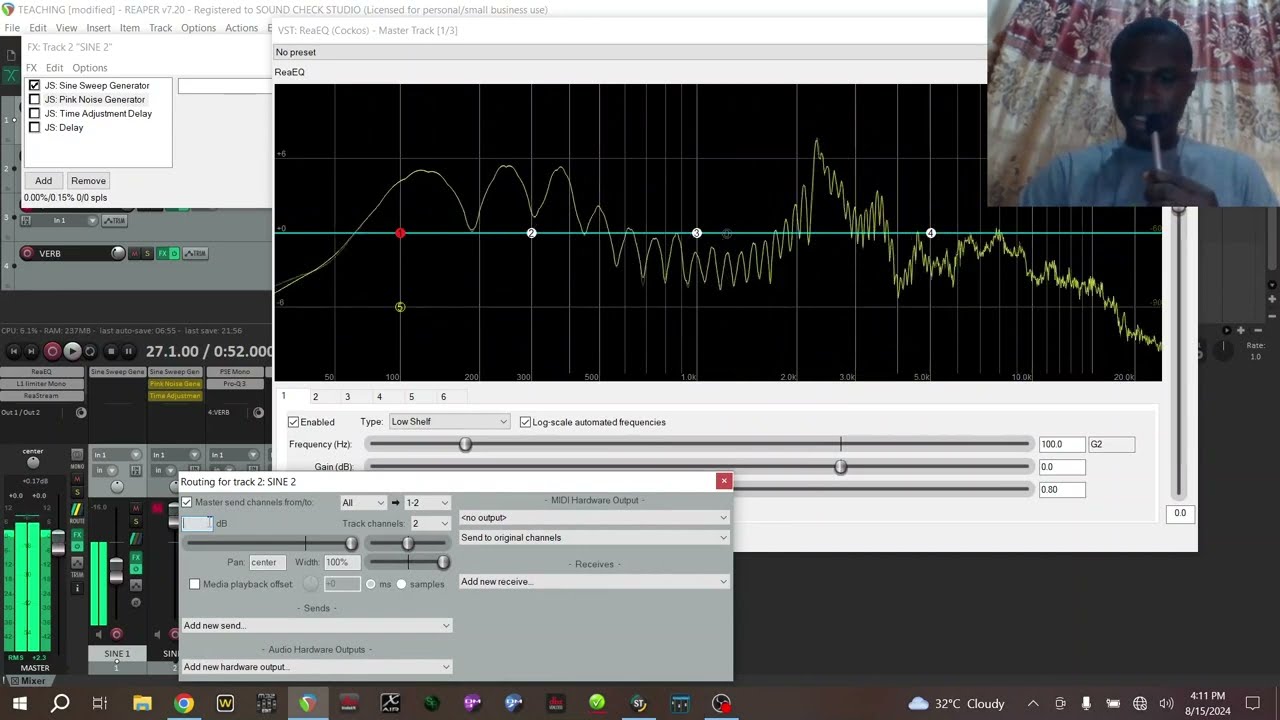Uncheck Master send channels from/to
Image resolution: width=1280 pixels, height=720 pixels.
point(186,502)
